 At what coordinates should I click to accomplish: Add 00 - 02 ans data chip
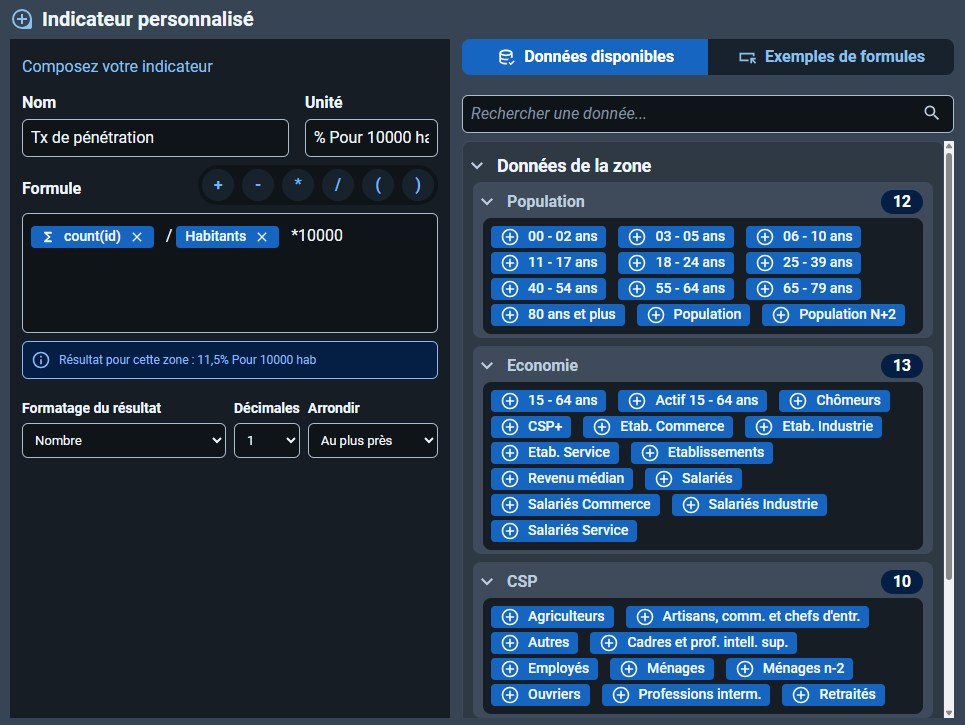pos(548,236)
